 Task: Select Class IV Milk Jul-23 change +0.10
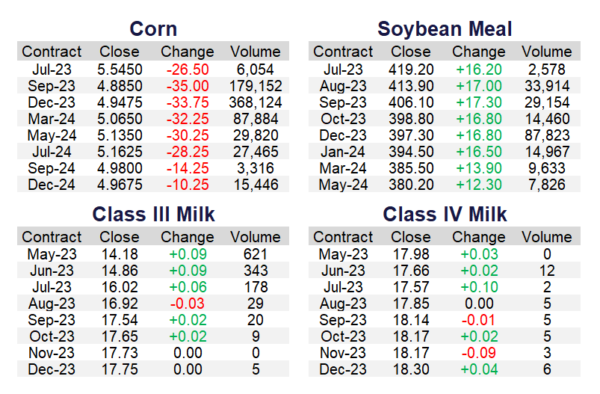click(479, 287)
